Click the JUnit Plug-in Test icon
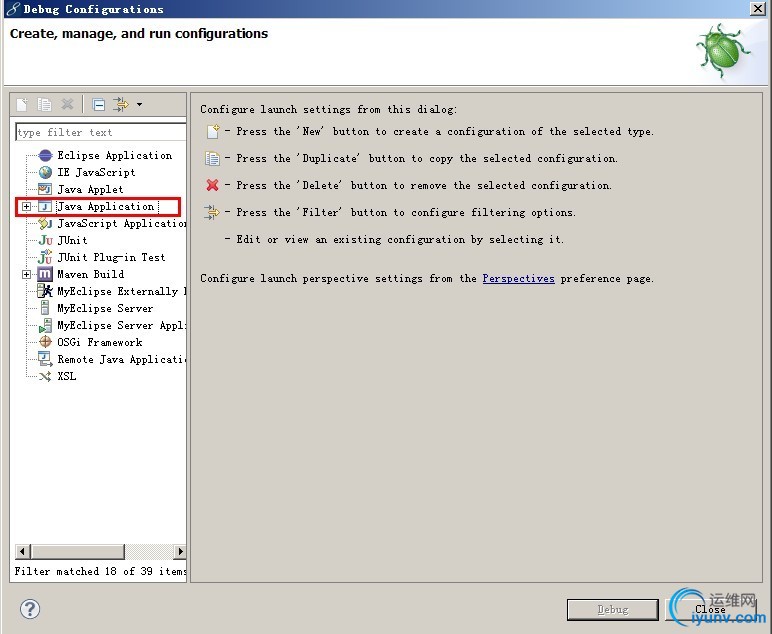The image size is (772, 634). pos(45,257)
